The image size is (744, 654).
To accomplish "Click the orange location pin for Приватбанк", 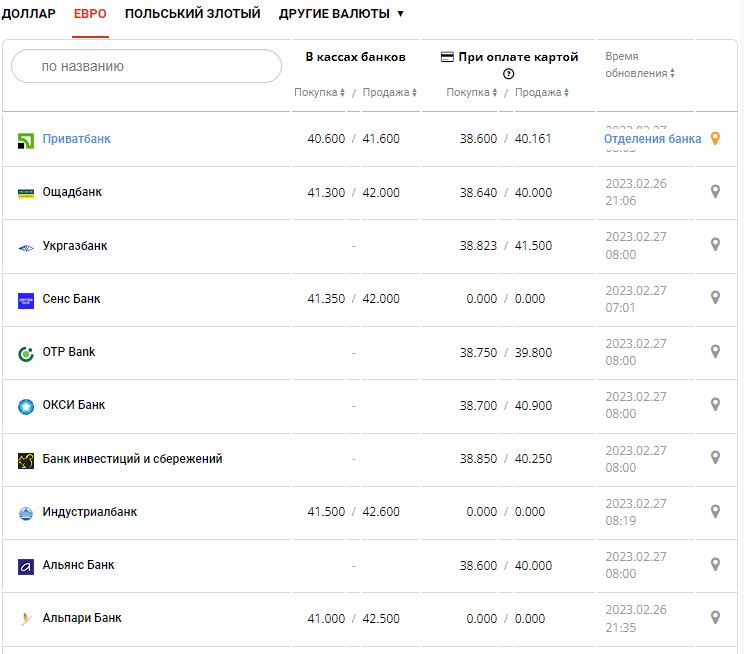I will [715, 139].
